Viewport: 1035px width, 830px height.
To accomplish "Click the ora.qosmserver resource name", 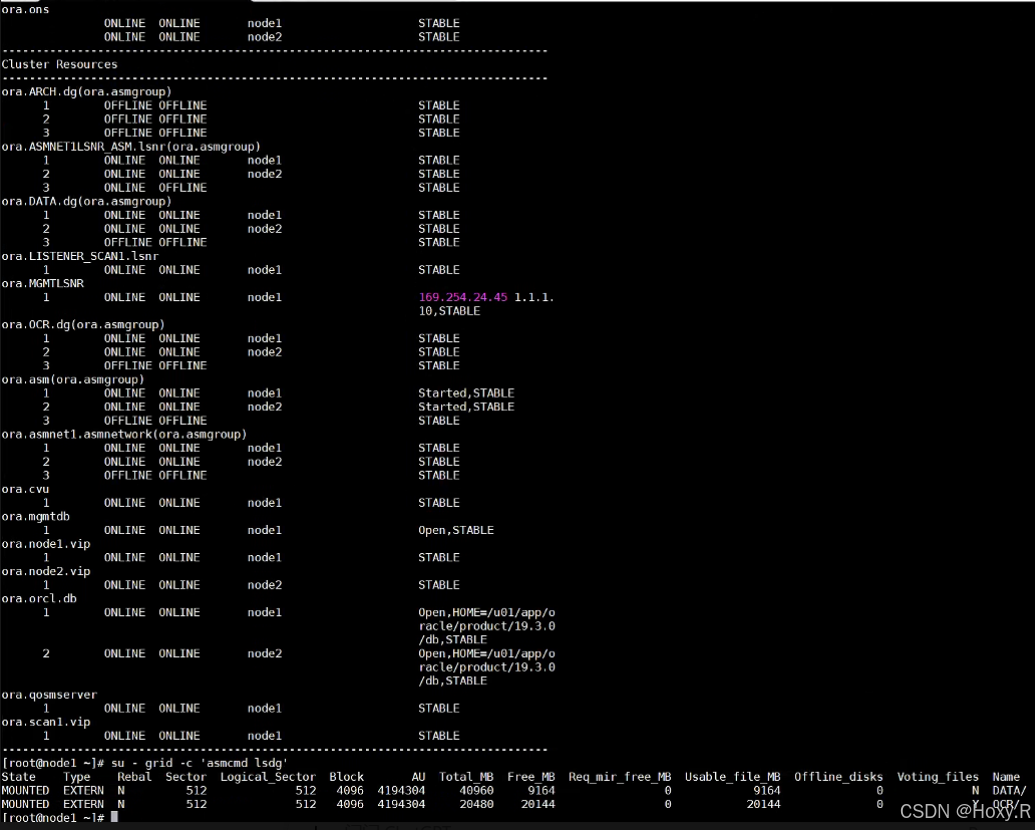I will pyautogui.click(x=50, y=695).
